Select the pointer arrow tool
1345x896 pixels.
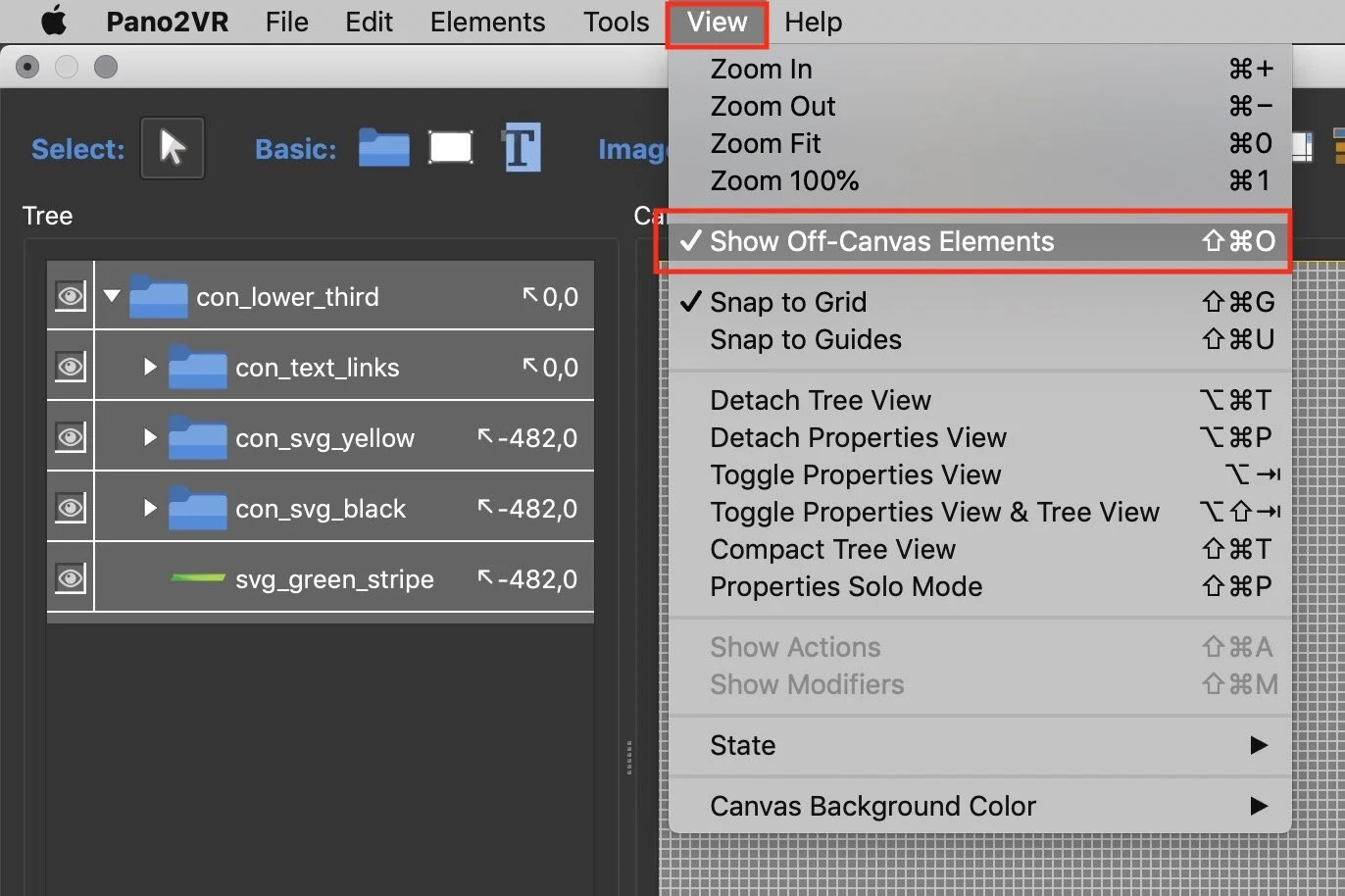pyautogui.click(x=173, y=148)
